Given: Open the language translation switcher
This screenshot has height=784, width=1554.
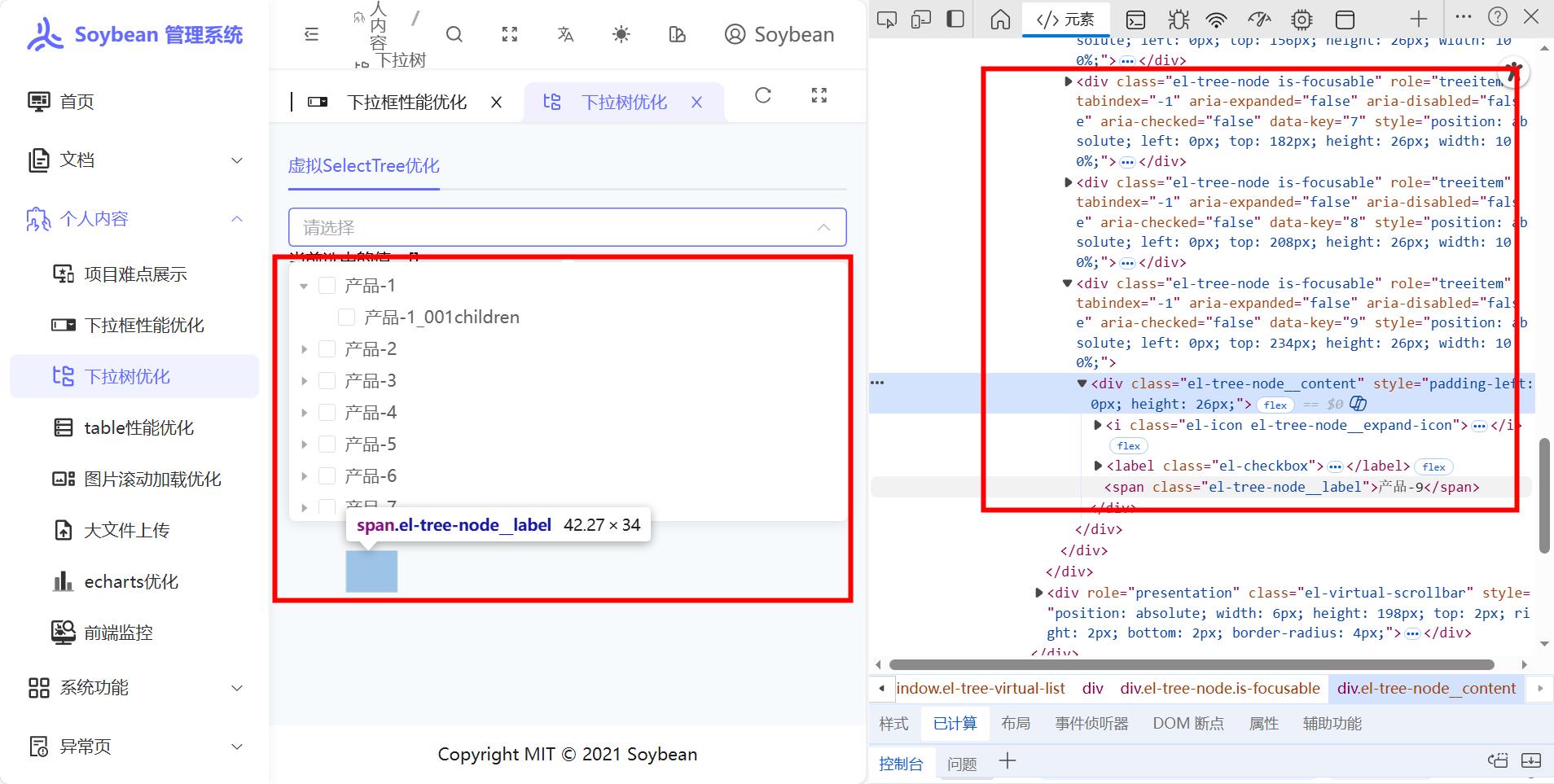Looking at the screenshot, I should coord(565,34).
